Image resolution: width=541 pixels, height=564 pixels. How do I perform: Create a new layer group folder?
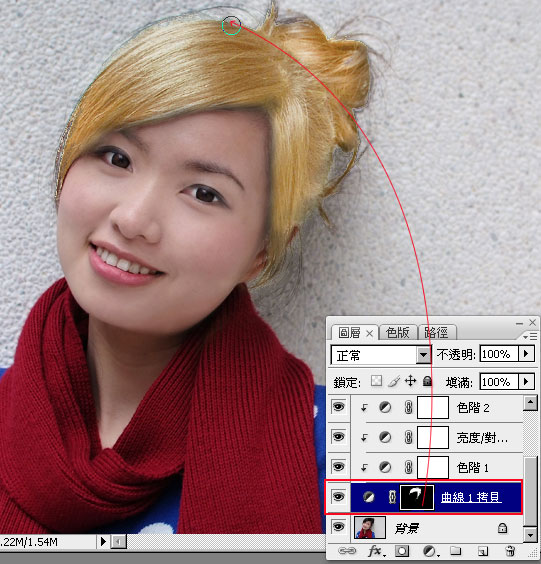click(455, 550)
